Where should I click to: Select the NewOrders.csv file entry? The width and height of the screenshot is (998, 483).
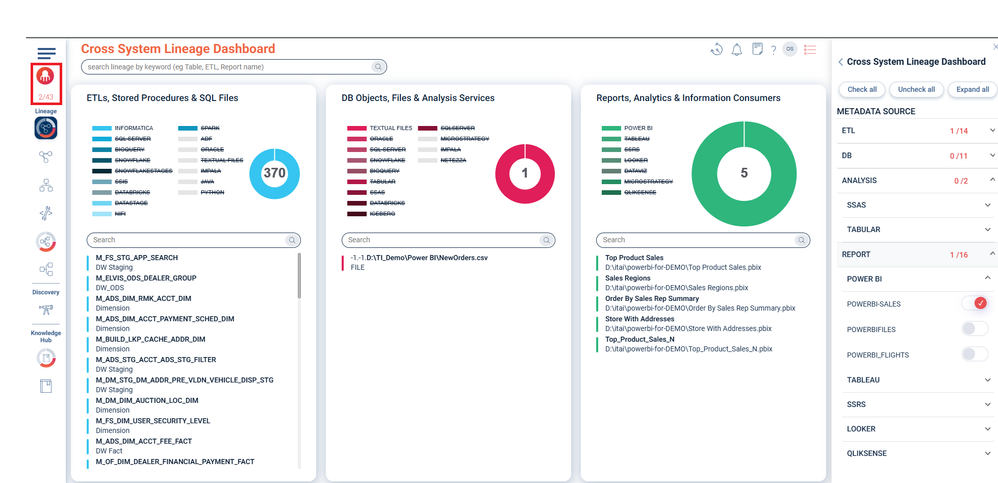click(x=414, y=262)
